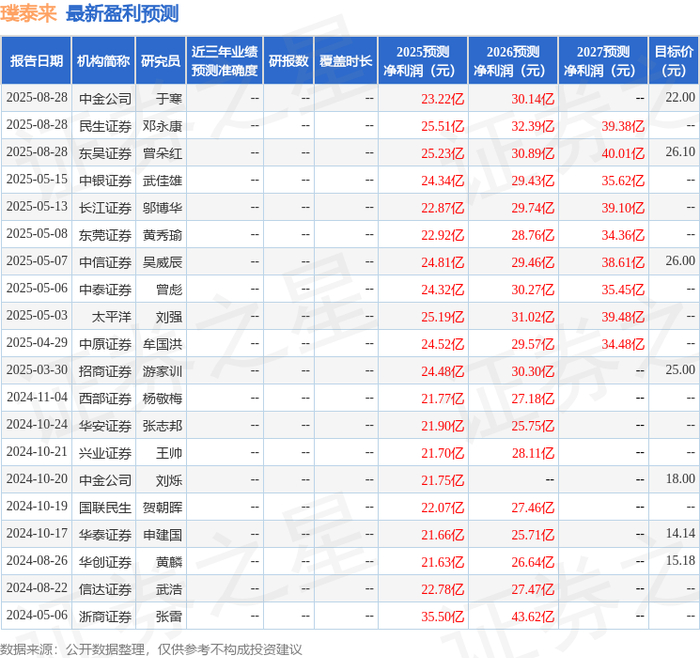Click 国联民生 institution name
Screen dimensions: 700x658
pos(105,508)
